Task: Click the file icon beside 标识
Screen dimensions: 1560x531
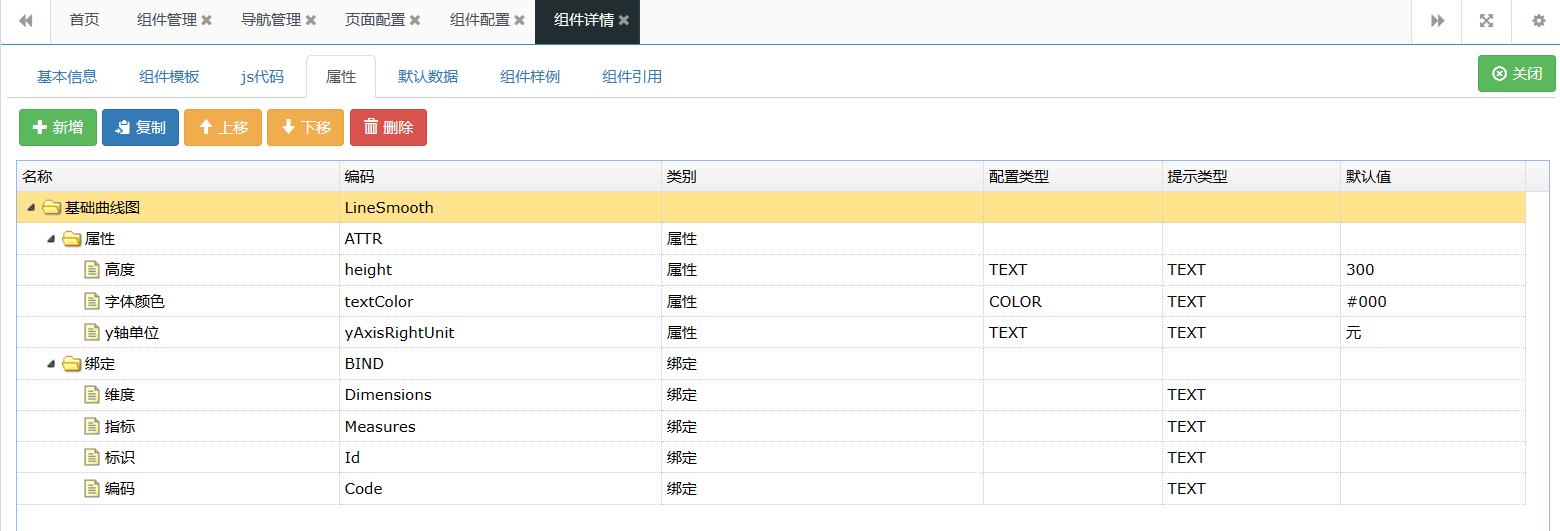Action: (x=92, y=457)
